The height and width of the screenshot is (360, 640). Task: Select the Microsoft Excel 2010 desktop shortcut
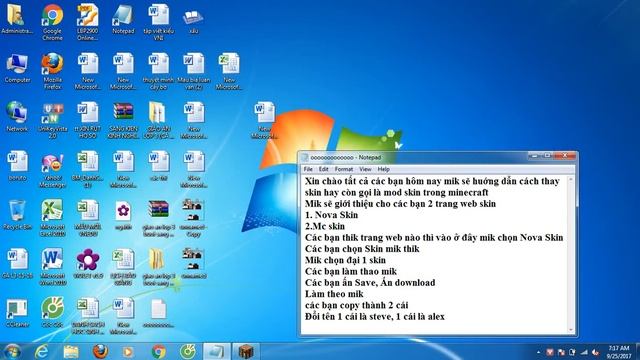point(52,218)
